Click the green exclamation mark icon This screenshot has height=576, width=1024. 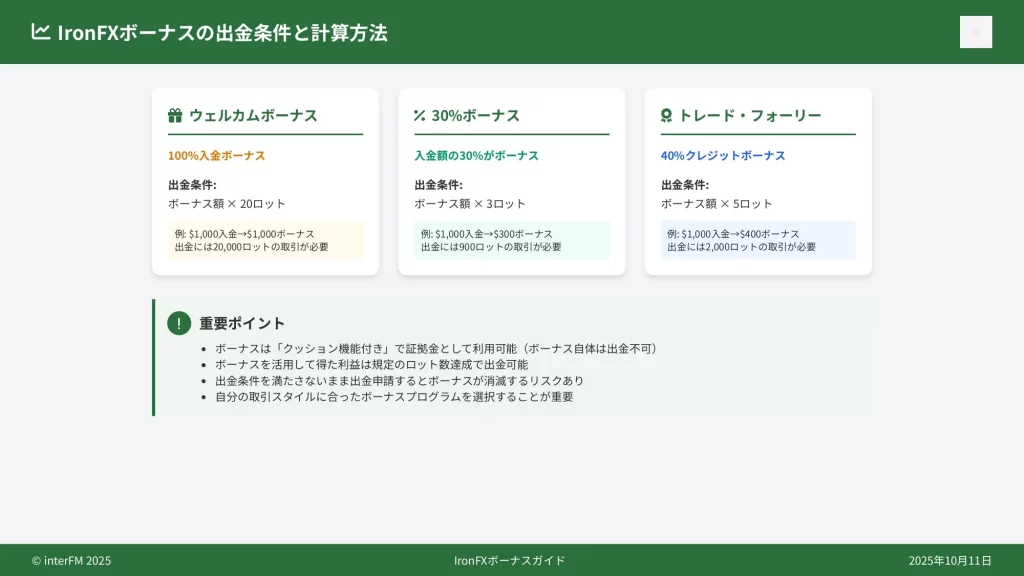pos(179,323)
